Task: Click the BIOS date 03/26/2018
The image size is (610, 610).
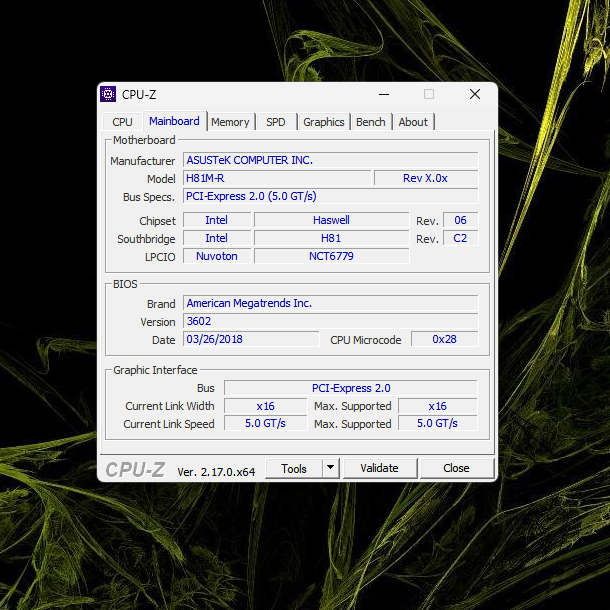Action: click(x=251, y=339)
